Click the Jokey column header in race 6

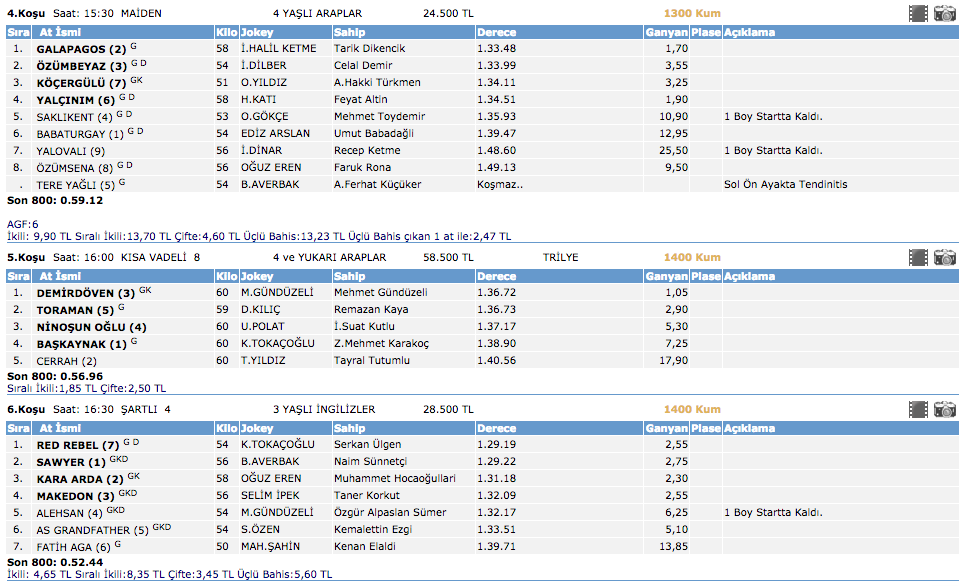(257, 428)
